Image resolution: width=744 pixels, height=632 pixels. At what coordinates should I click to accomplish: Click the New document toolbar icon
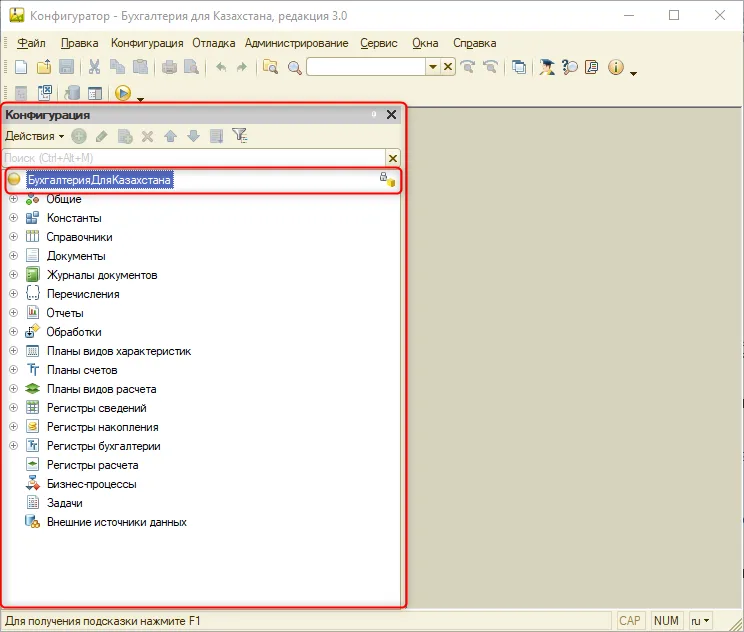[21, 67]
